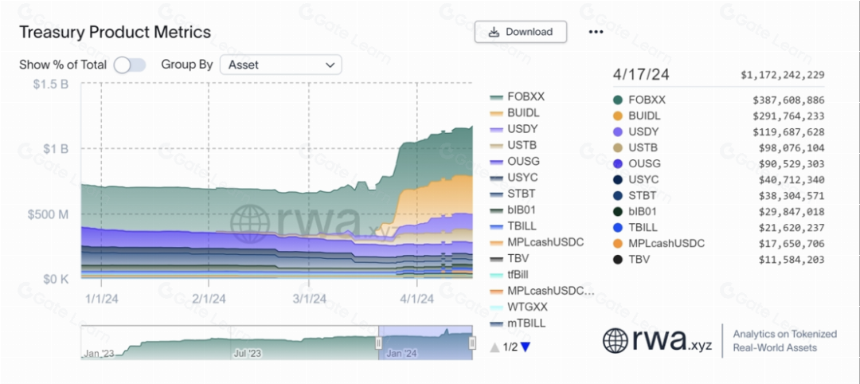Screen dimensions: 860x384
Task: Click the tan USTB dot in summary
Action: 618,148
